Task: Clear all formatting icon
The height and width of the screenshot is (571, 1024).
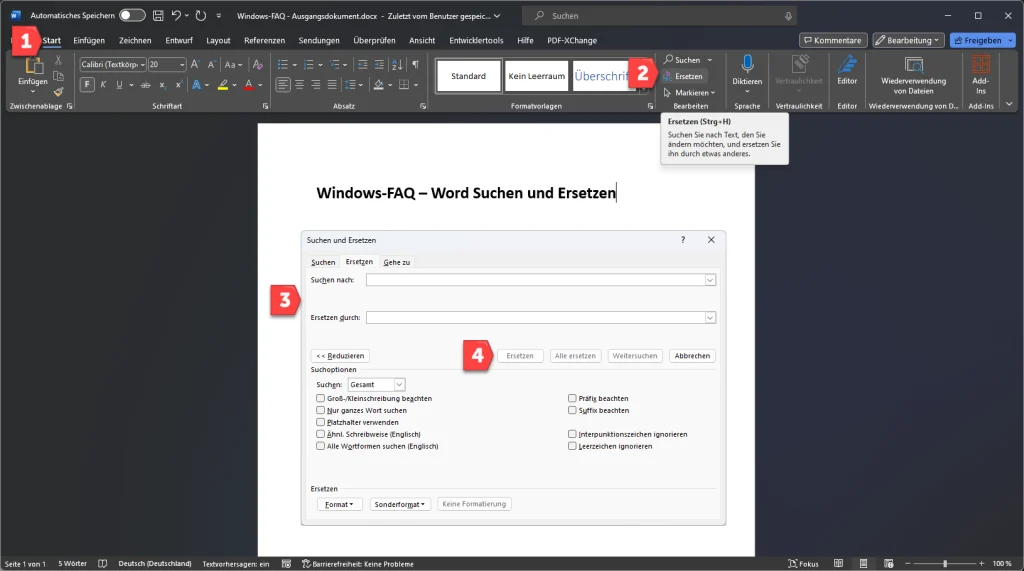Action: (258, 64)
